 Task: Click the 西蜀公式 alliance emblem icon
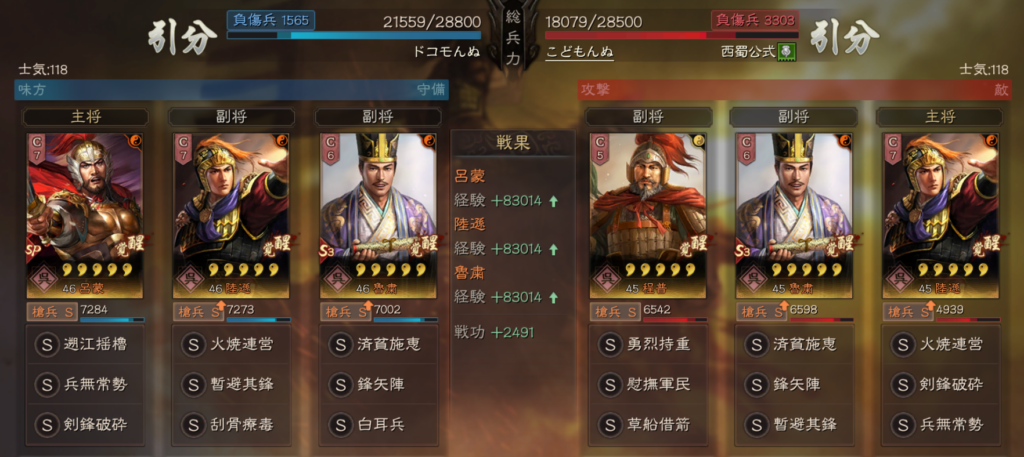coord(787,52)
